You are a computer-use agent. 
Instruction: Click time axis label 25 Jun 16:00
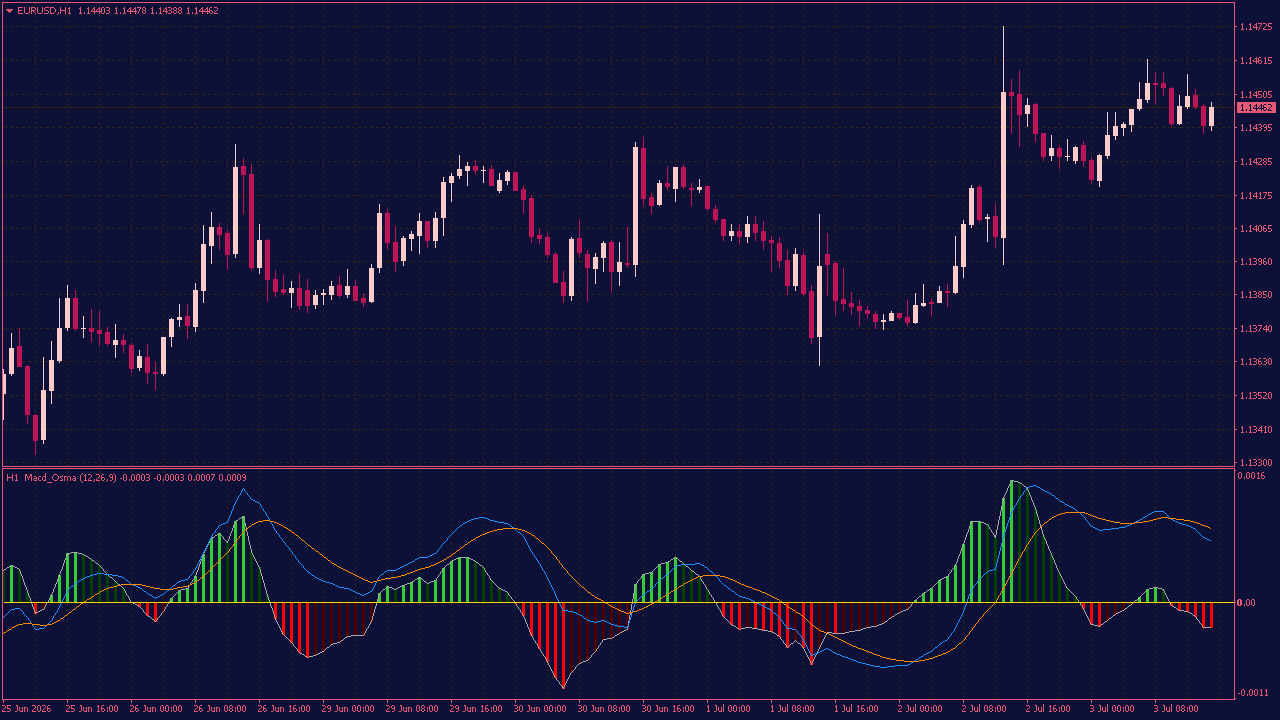point(92,709)
